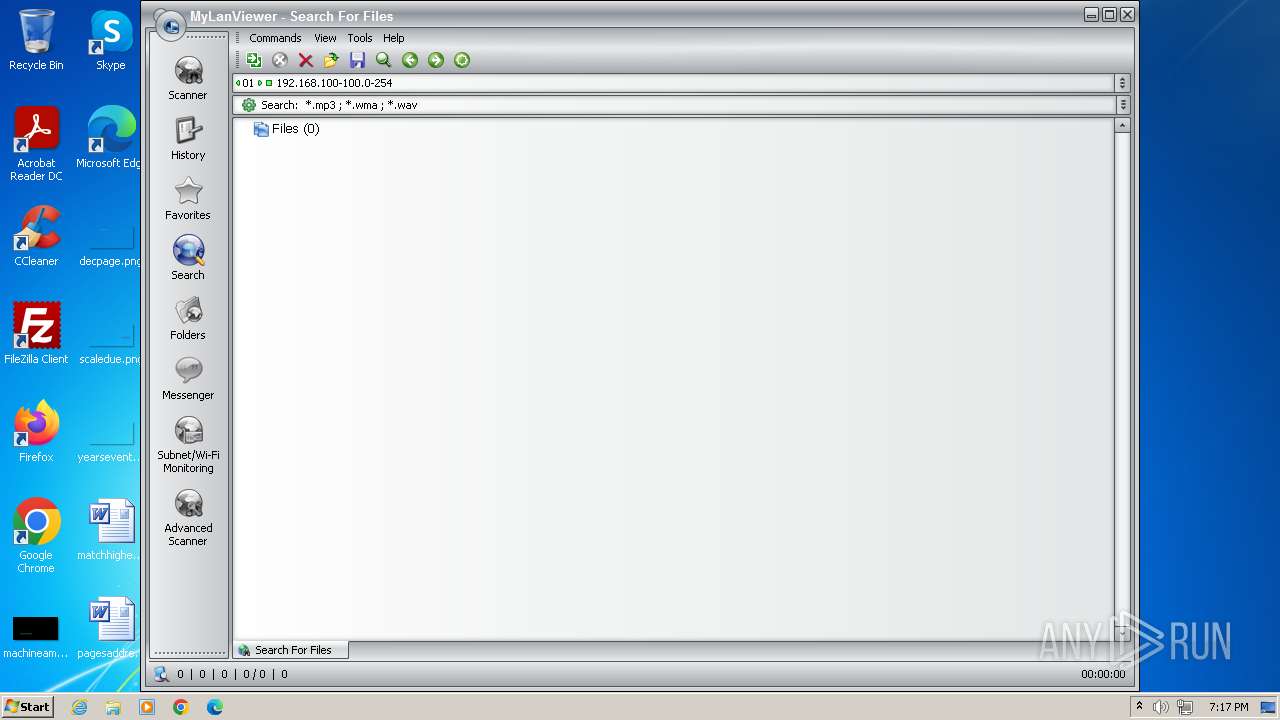Open Firefox desktop shortcut

(x=36, y=432)
